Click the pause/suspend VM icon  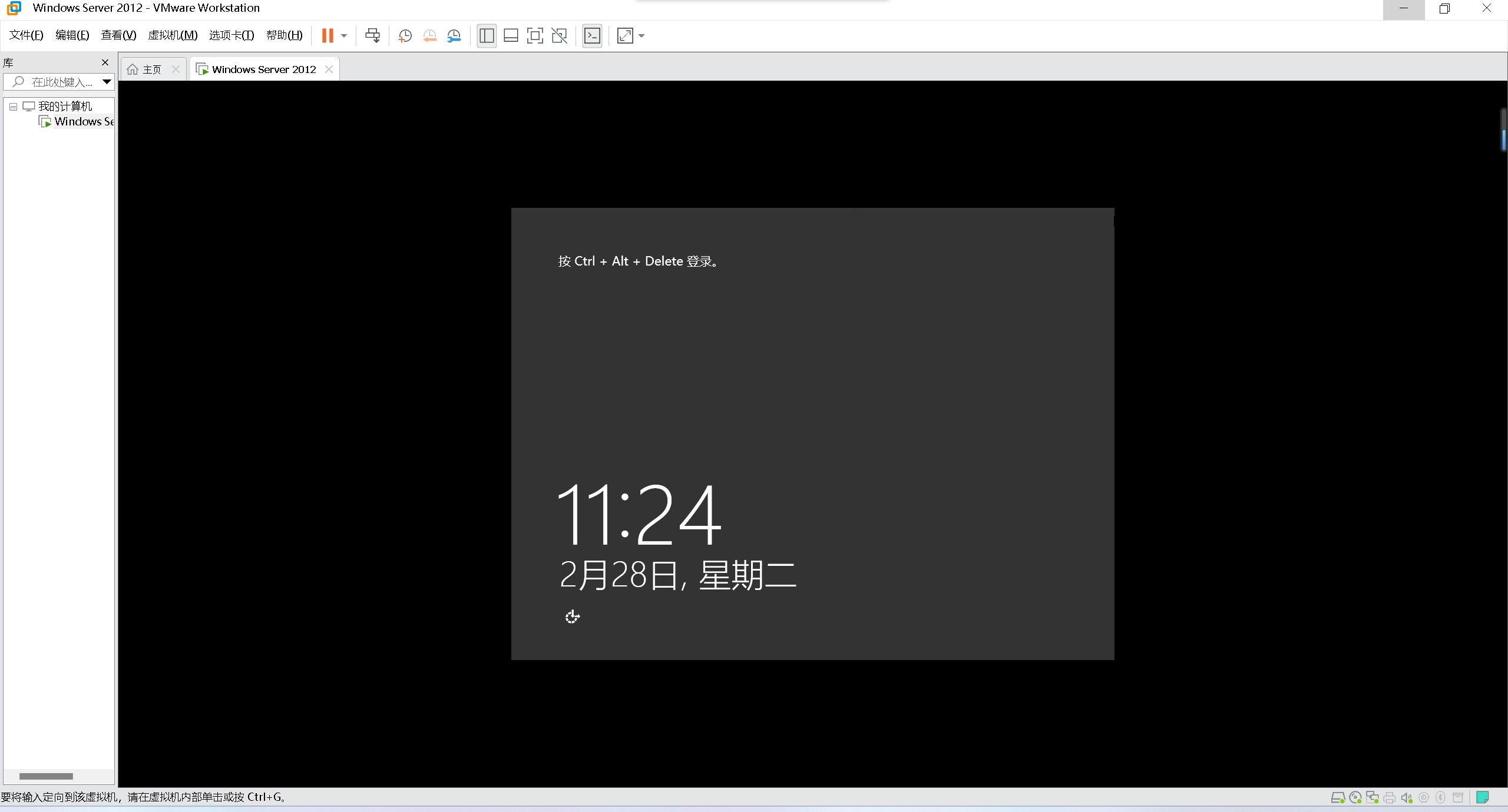pyautogui.click(x=327, y=36)
